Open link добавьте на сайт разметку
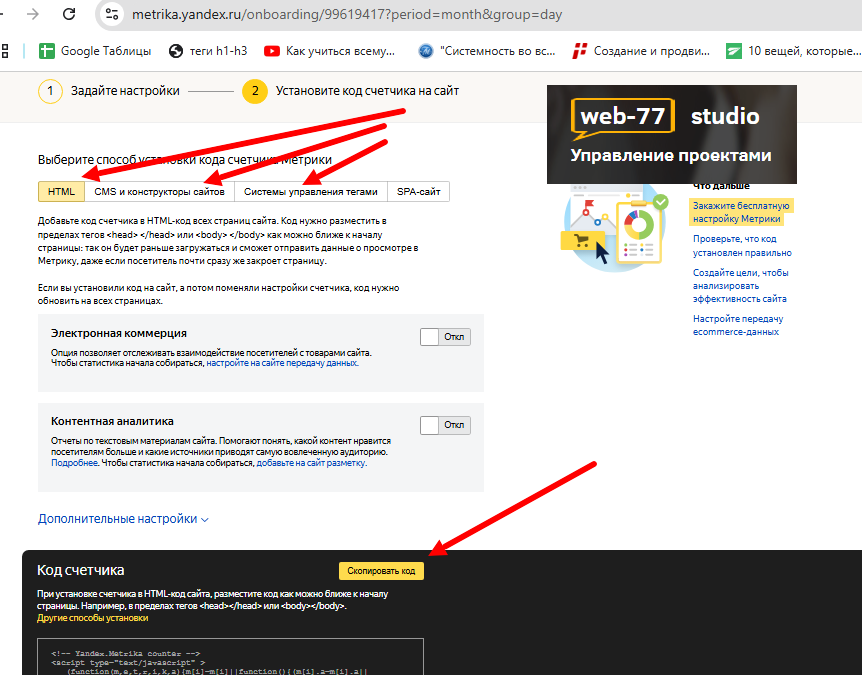Image resolution: width=862 pixels, height=675 pixels. (x=311, y=463)
